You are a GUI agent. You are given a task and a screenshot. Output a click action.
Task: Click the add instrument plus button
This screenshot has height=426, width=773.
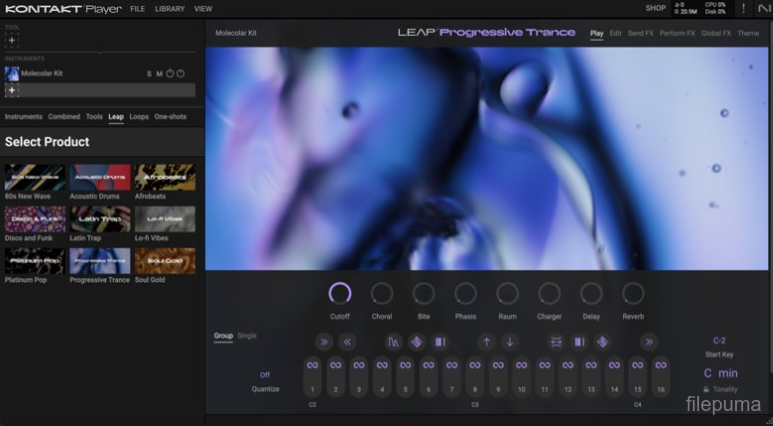point(12,90)
